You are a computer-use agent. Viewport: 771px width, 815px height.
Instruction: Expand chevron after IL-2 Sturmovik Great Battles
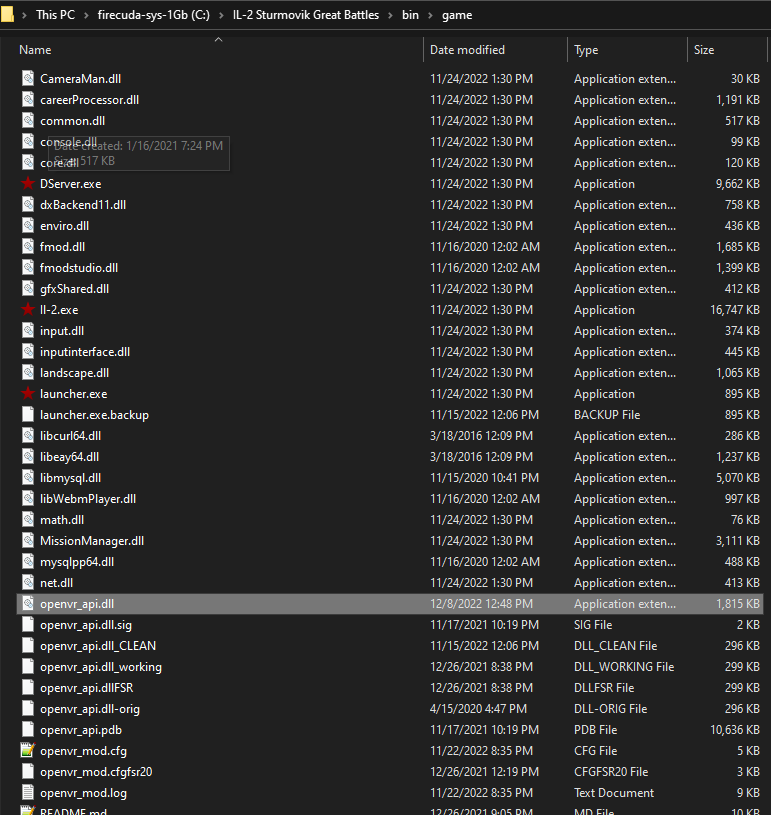coord(390,15)
